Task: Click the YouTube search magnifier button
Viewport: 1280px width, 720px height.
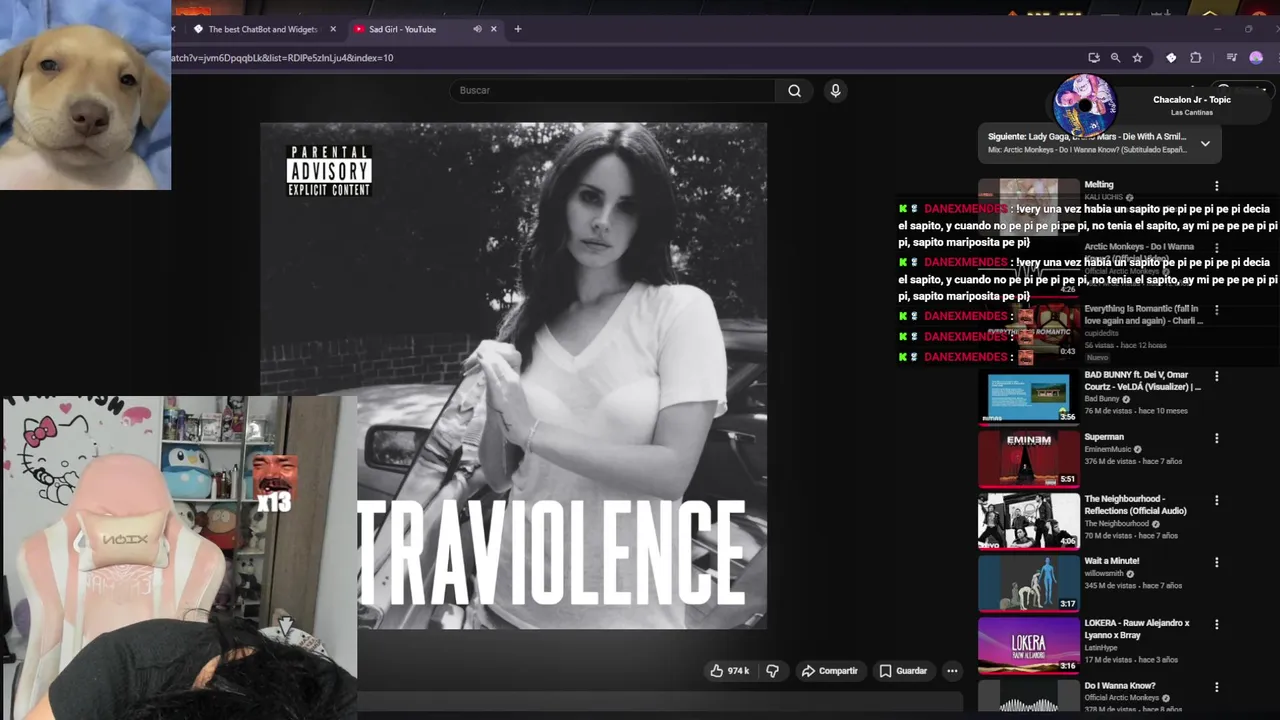Action: click(794, 91)
